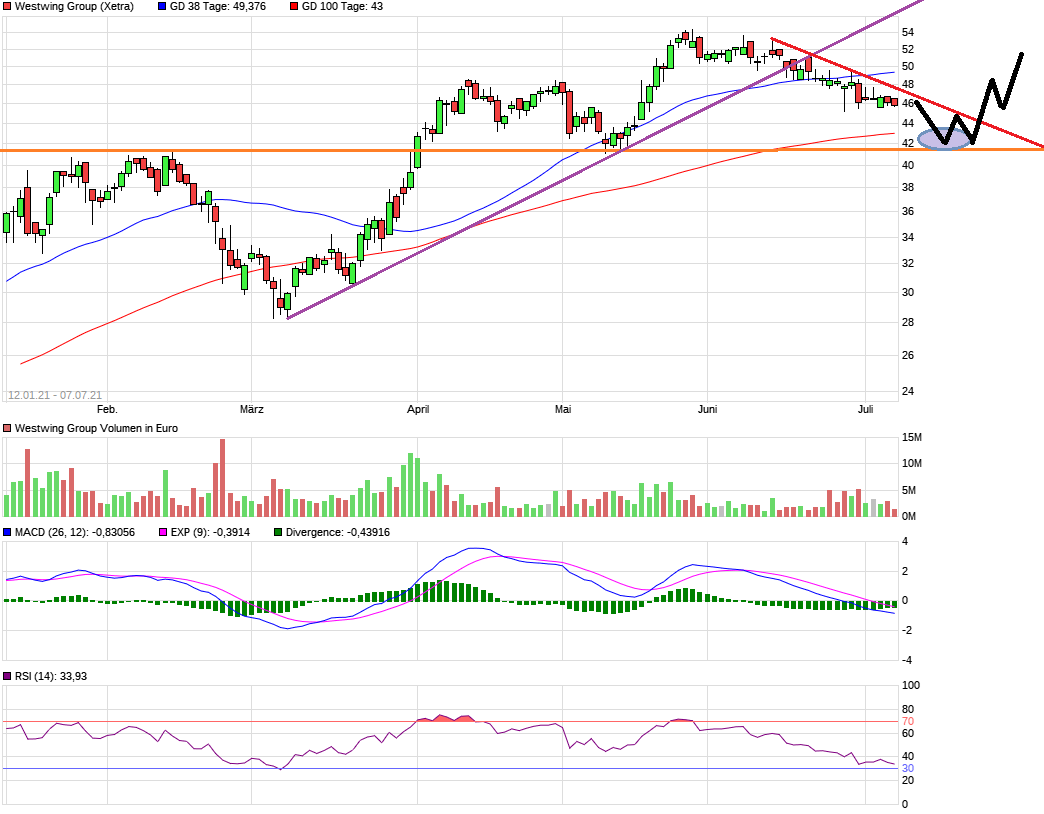This screenshot has width=1044, height=814.
Task: Click the red Westwing Group legend swatch
Action: point(7,7)
